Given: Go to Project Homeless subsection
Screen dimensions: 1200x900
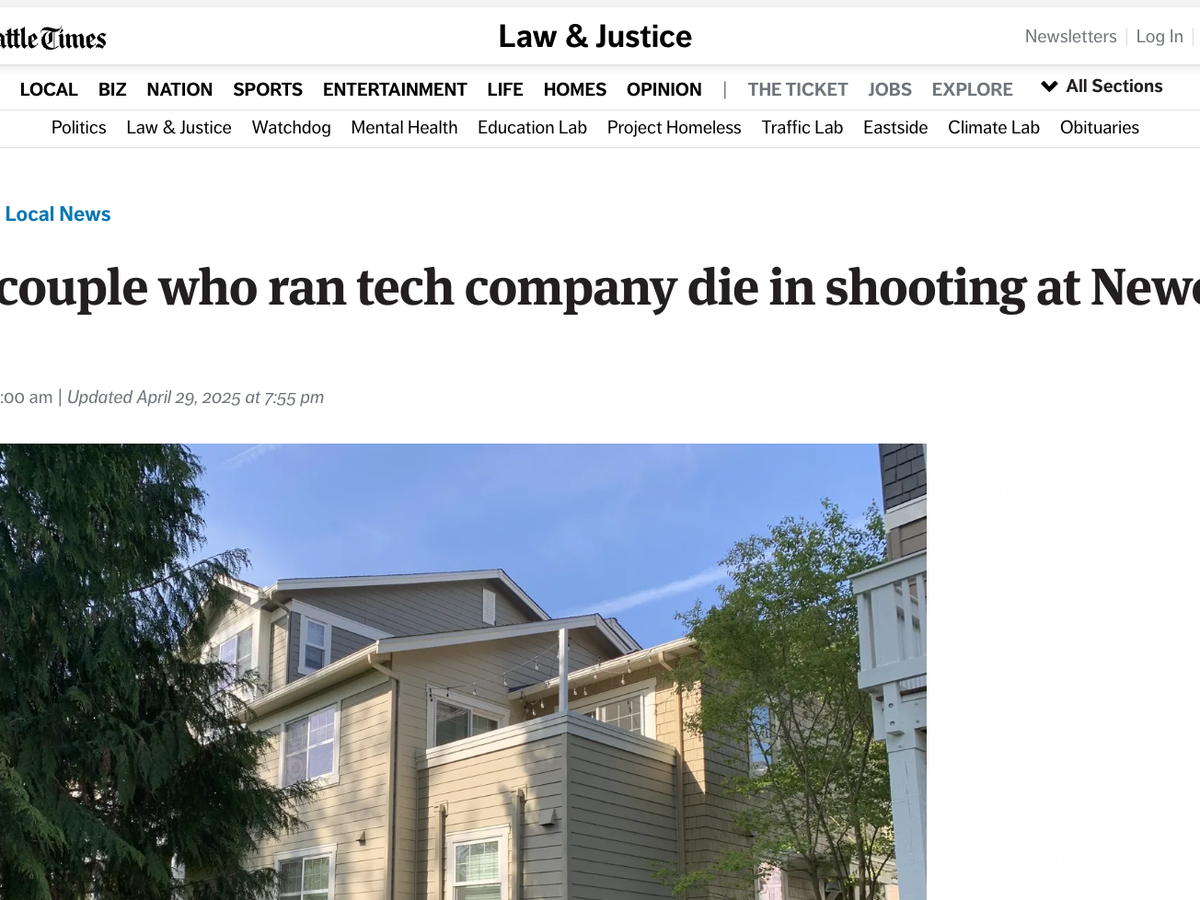Looking at the screenshot, I should click(674, 127).
